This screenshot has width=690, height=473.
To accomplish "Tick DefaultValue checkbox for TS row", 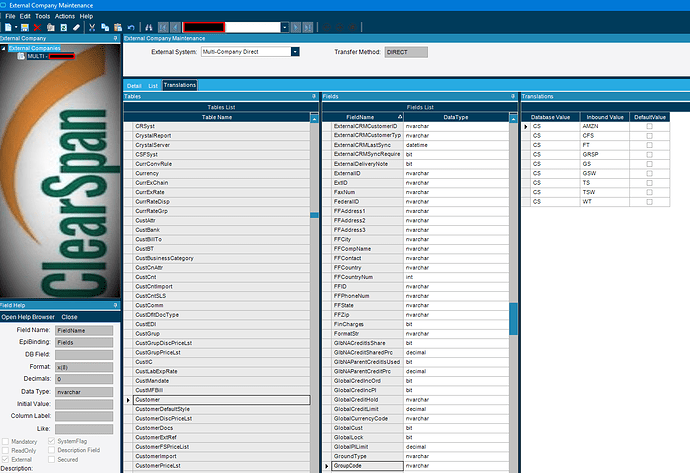I will pos(649,183).
